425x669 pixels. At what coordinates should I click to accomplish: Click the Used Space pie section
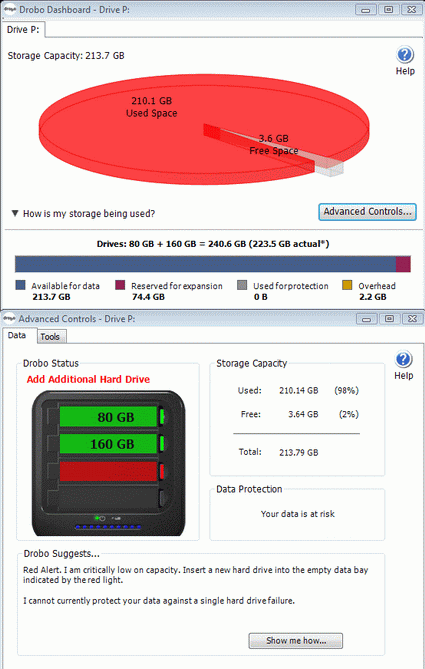click(151, 107)
